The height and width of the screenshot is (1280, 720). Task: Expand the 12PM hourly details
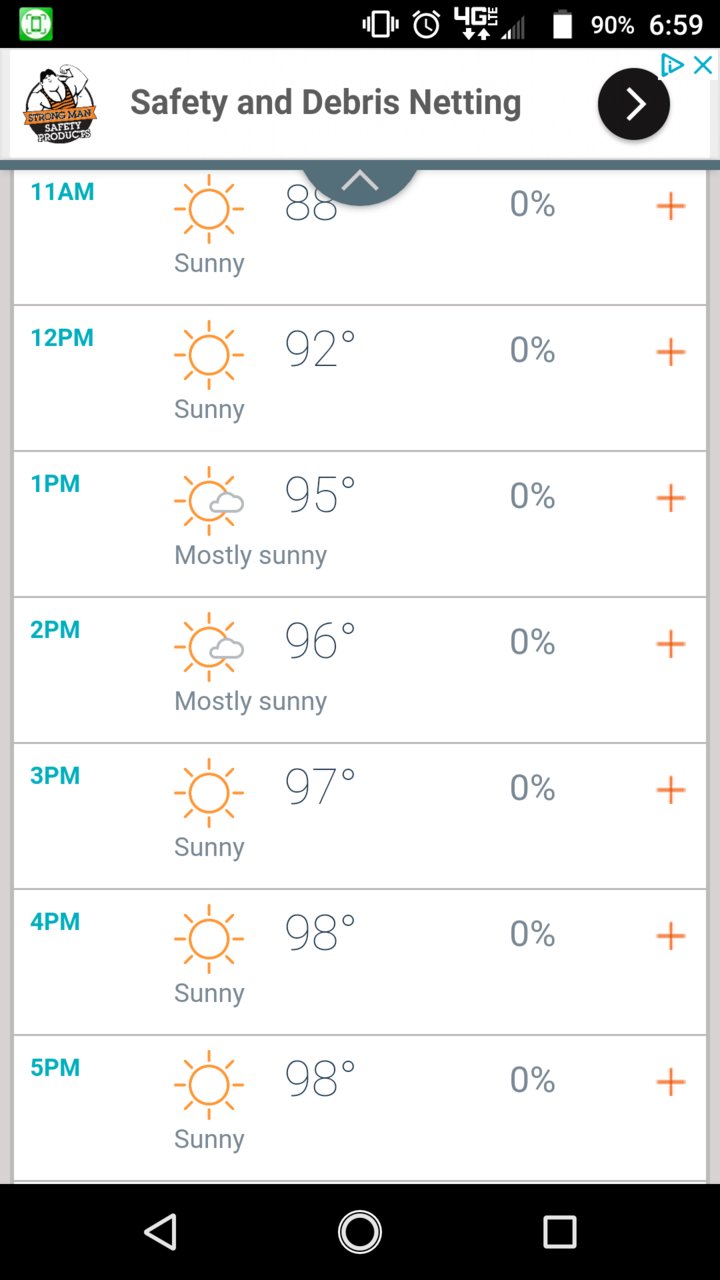(670, 352)
